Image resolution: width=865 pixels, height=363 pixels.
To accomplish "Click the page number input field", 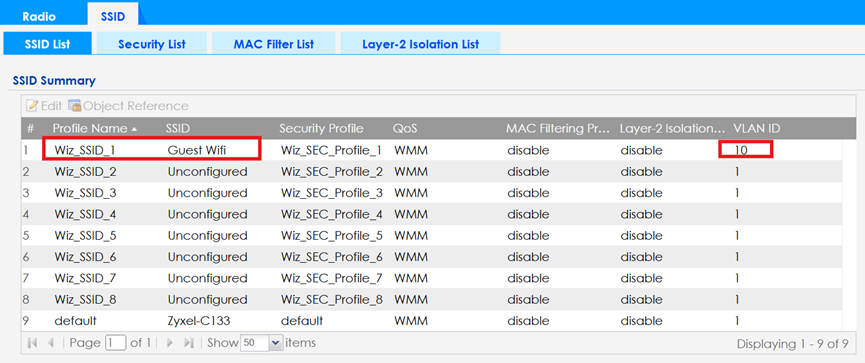I will pos(116,343).
